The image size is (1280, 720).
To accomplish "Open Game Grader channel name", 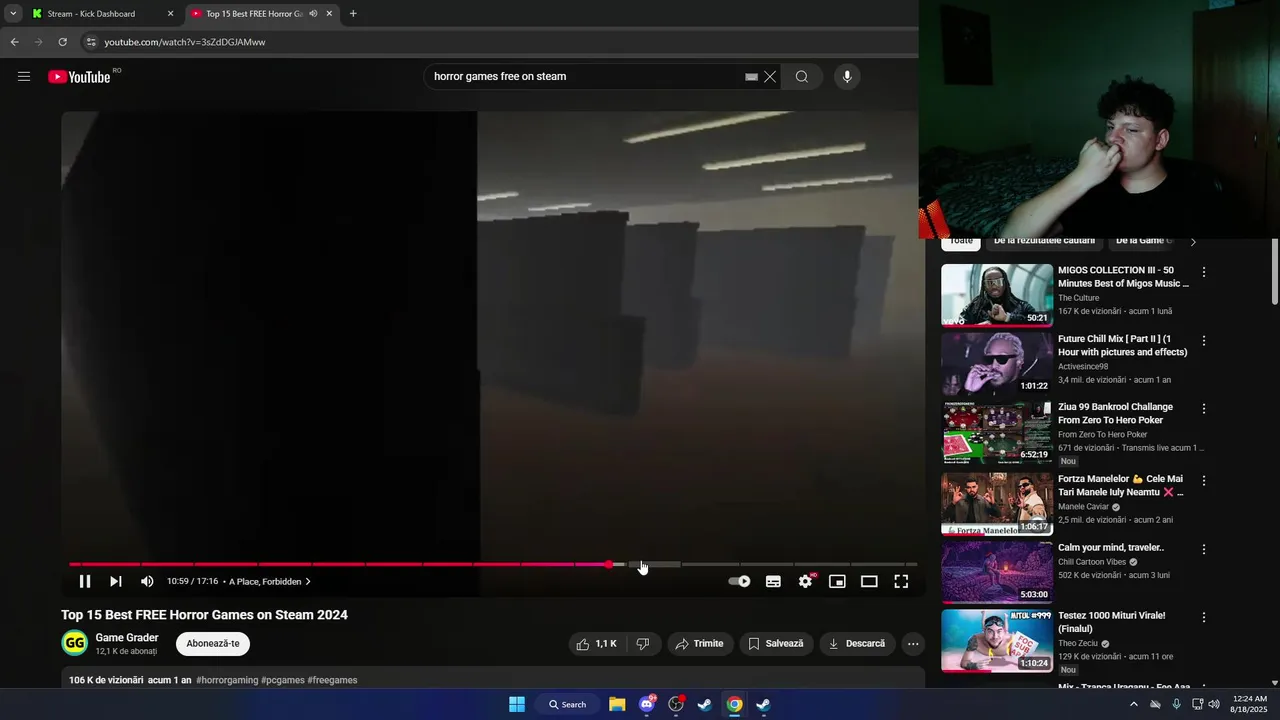I will point(127,638).
